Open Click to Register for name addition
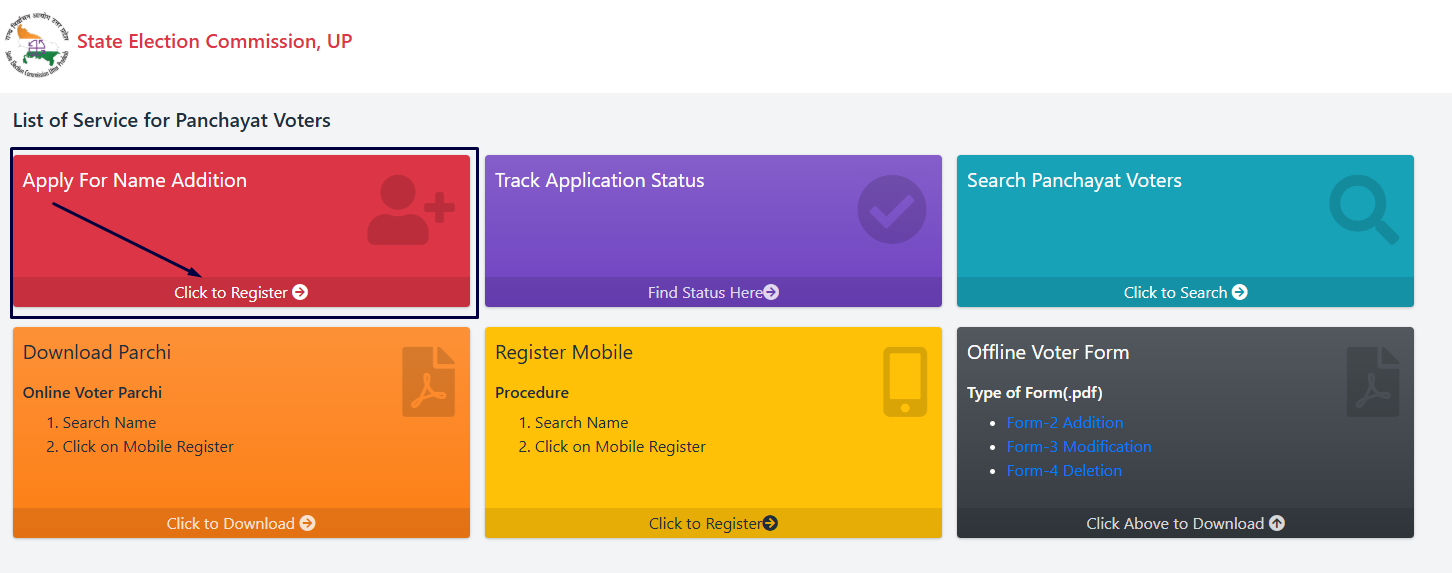1452x573 pixels. (x=240, y=292)
